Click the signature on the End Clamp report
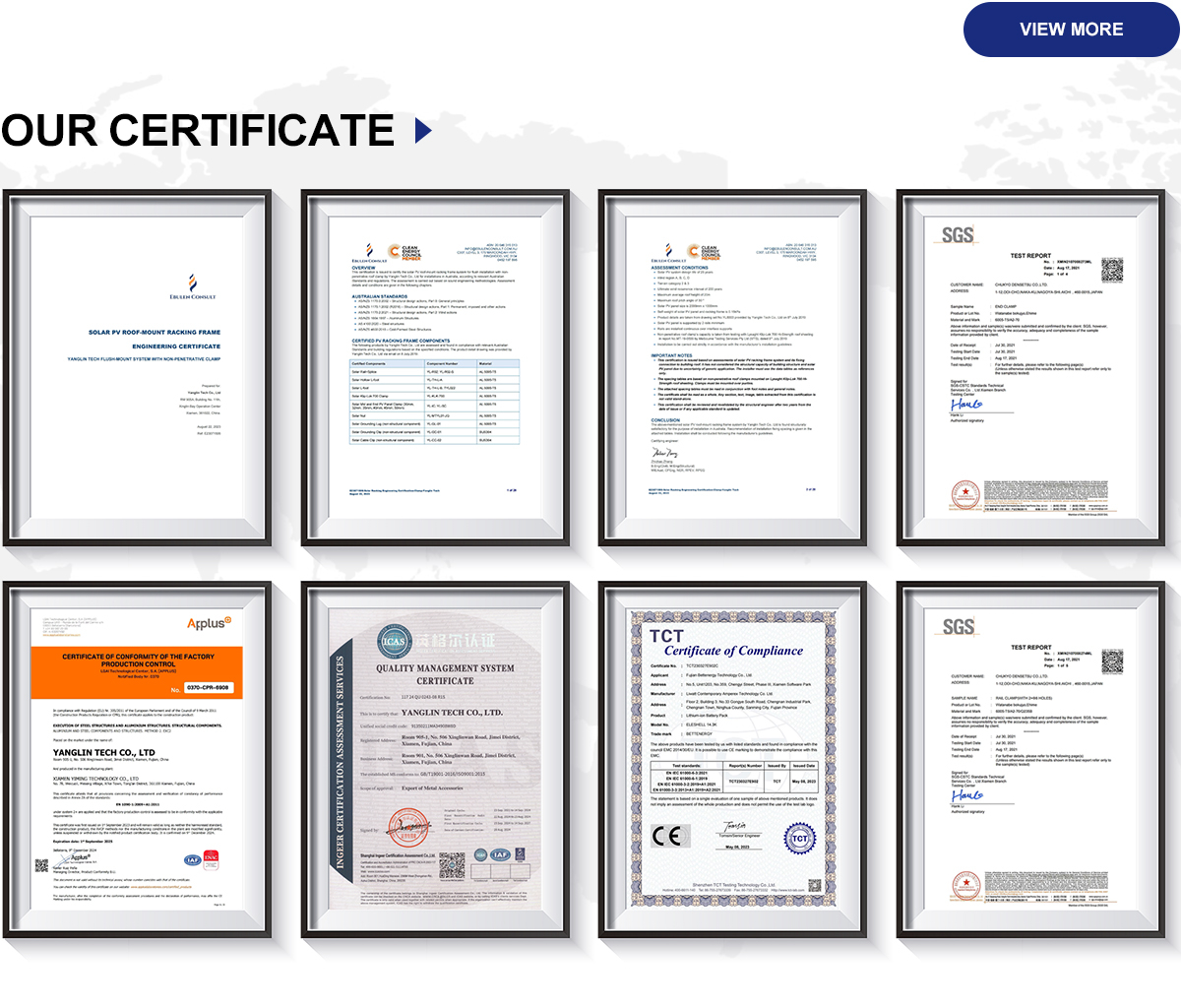Viewport: 1181px width, 1008px height. tap(966, 405)
